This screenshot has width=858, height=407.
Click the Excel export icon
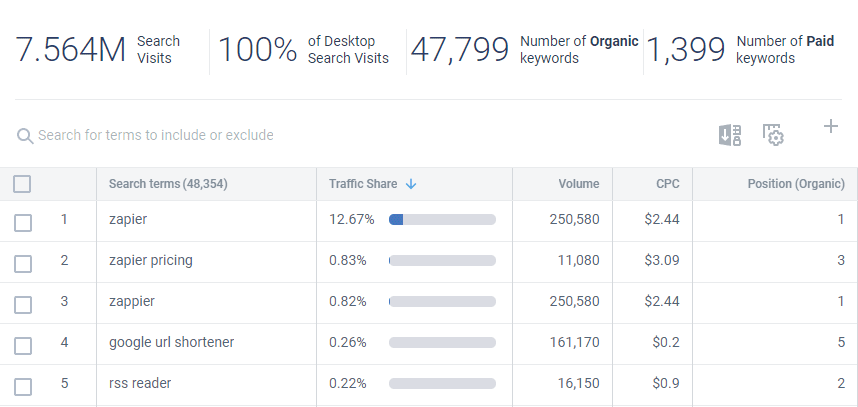coord(730,135)
